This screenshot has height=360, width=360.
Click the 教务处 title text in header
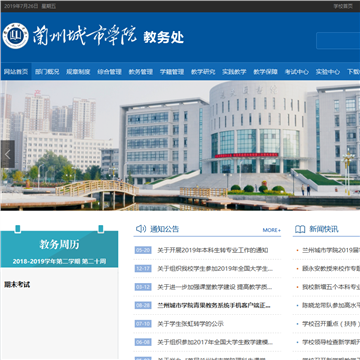pyautogui.click(x=164, y=37)
